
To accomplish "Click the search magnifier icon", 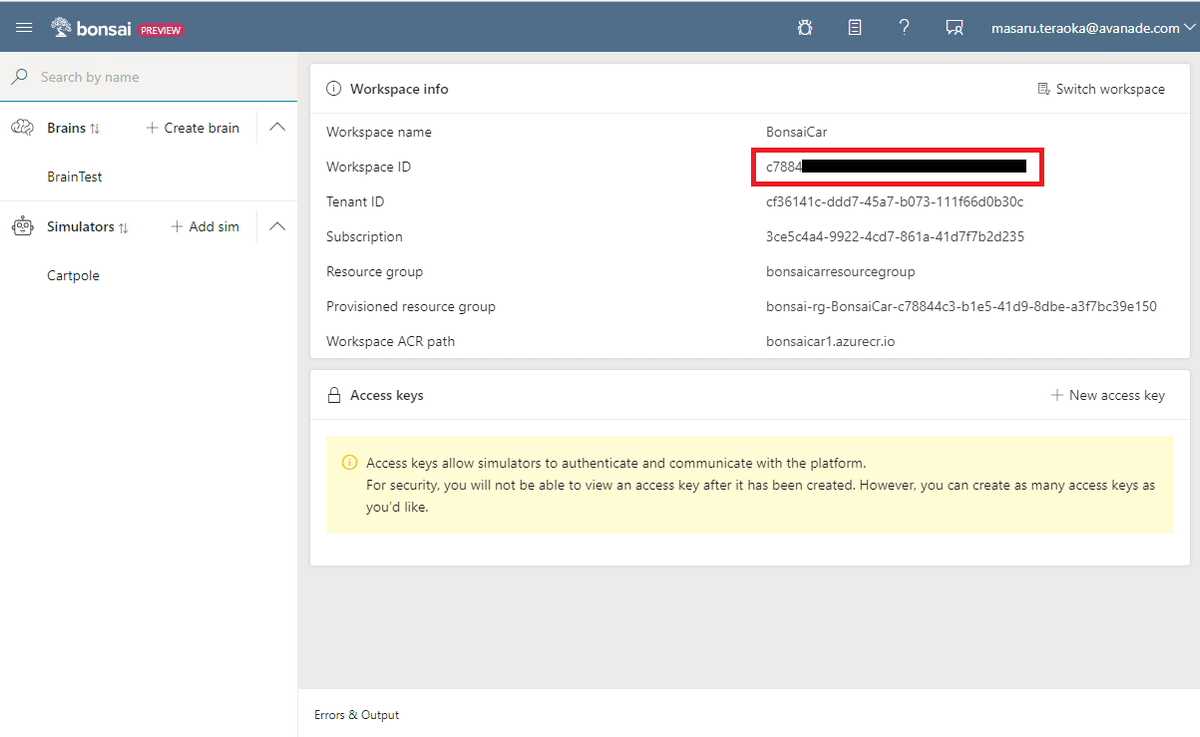I will 19,77.
